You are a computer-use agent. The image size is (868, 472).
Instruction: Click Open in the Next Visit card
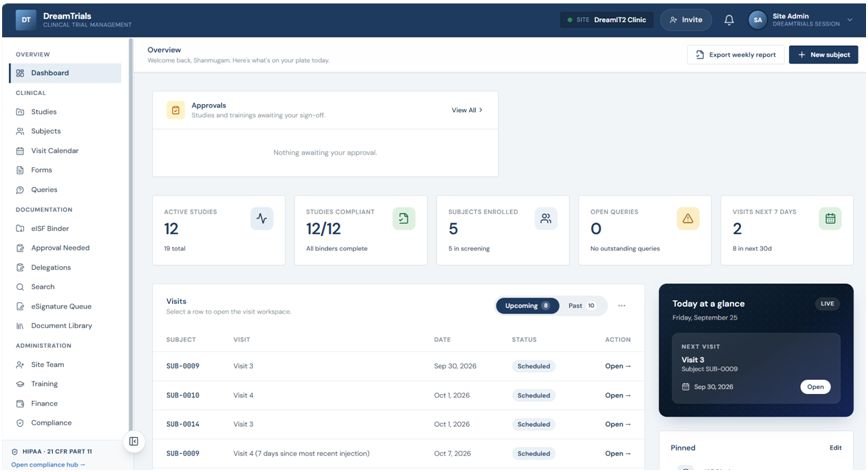(x=815, y=387)
